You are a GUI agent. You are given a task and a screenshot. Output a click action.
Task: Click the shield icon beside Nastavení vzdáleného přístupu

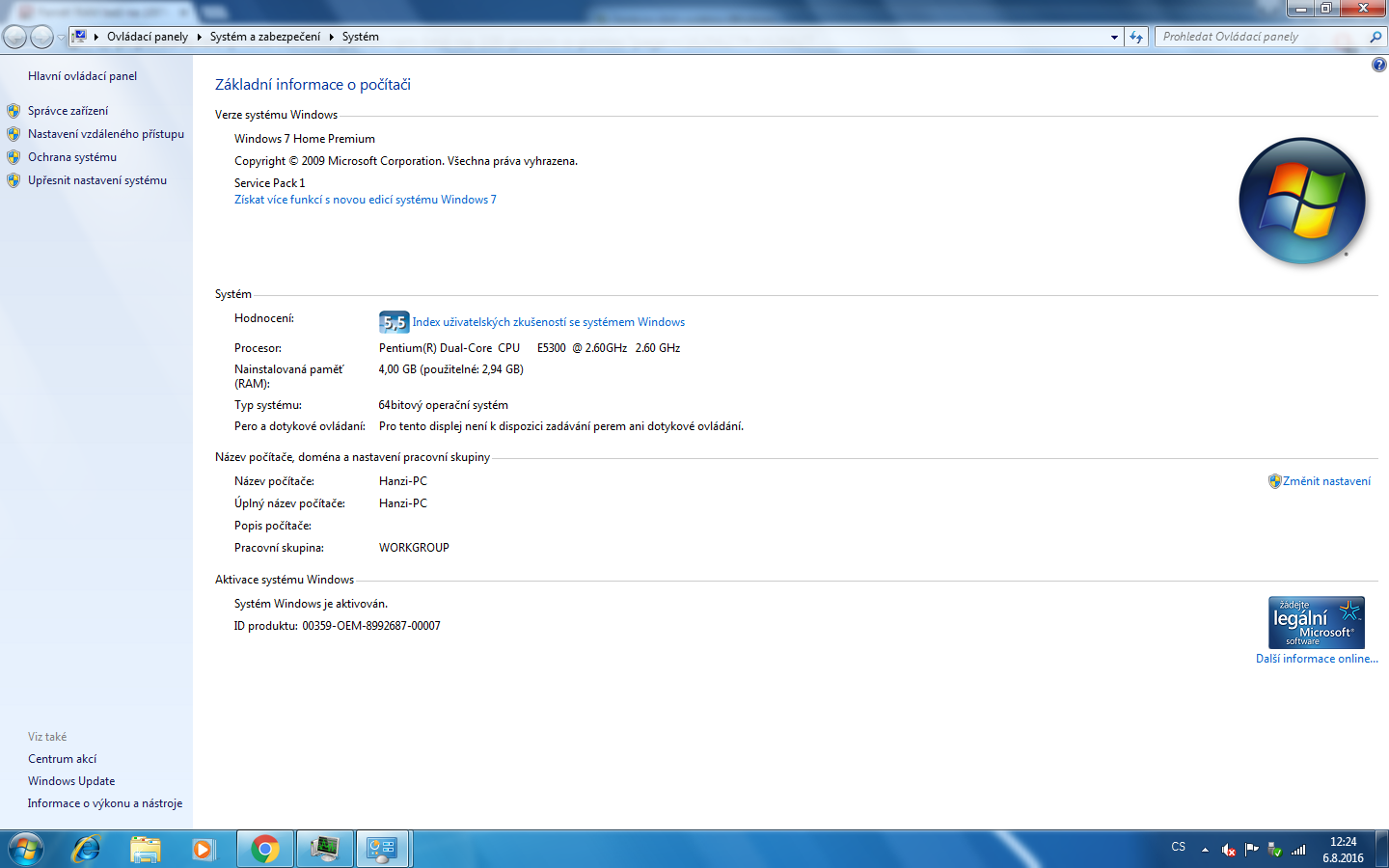(x=14, y=134)
